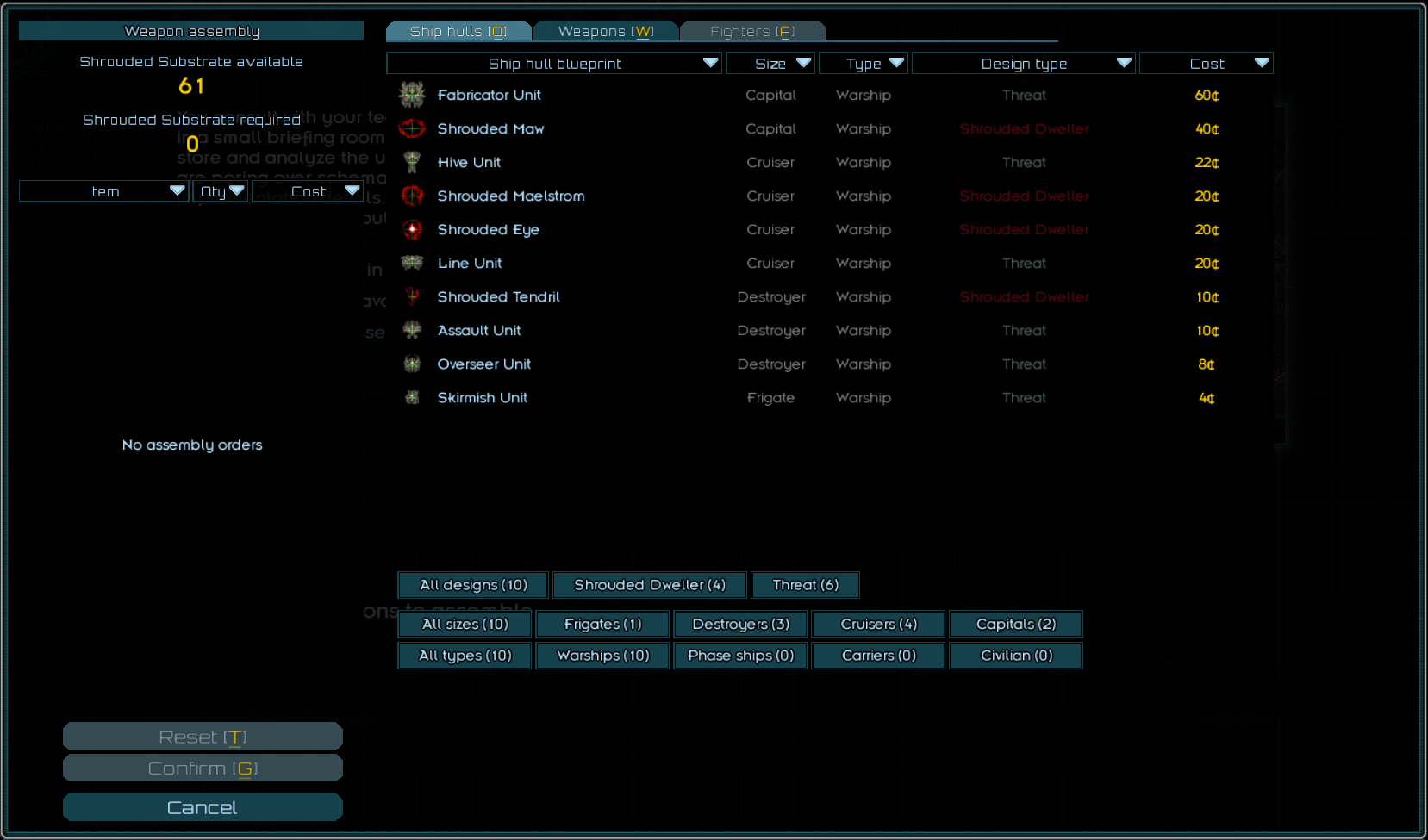Click the Line Unit ship icon
Viewport: 1428px width, 840px height.
coord(412,263)
